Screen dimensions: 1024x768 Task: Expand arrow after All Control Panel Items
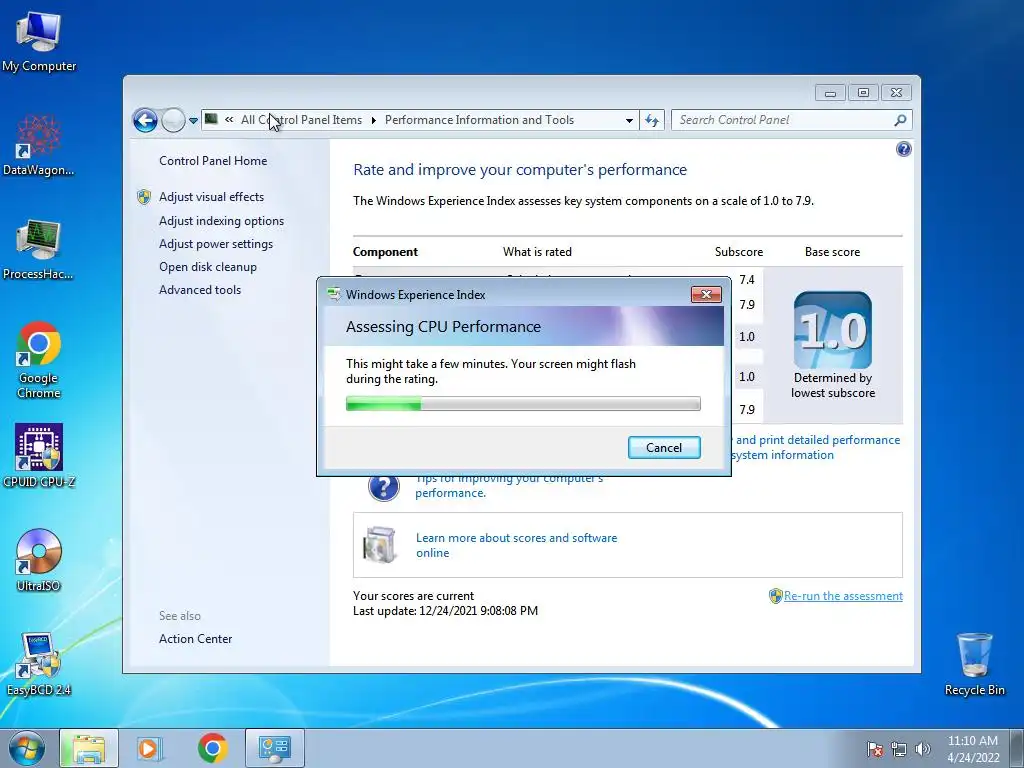tap(374, 120)
